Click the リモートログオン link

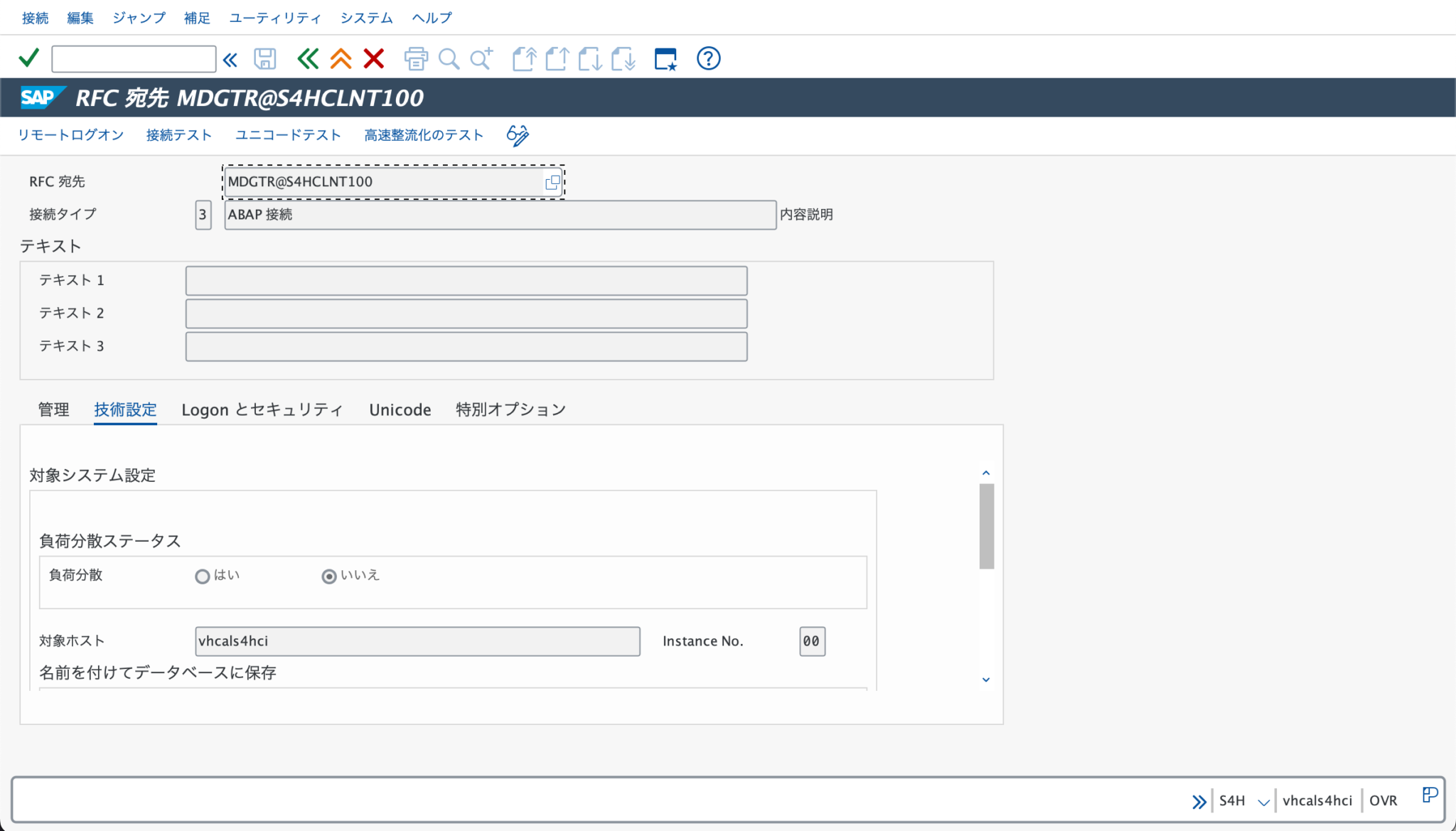(70, 134)
